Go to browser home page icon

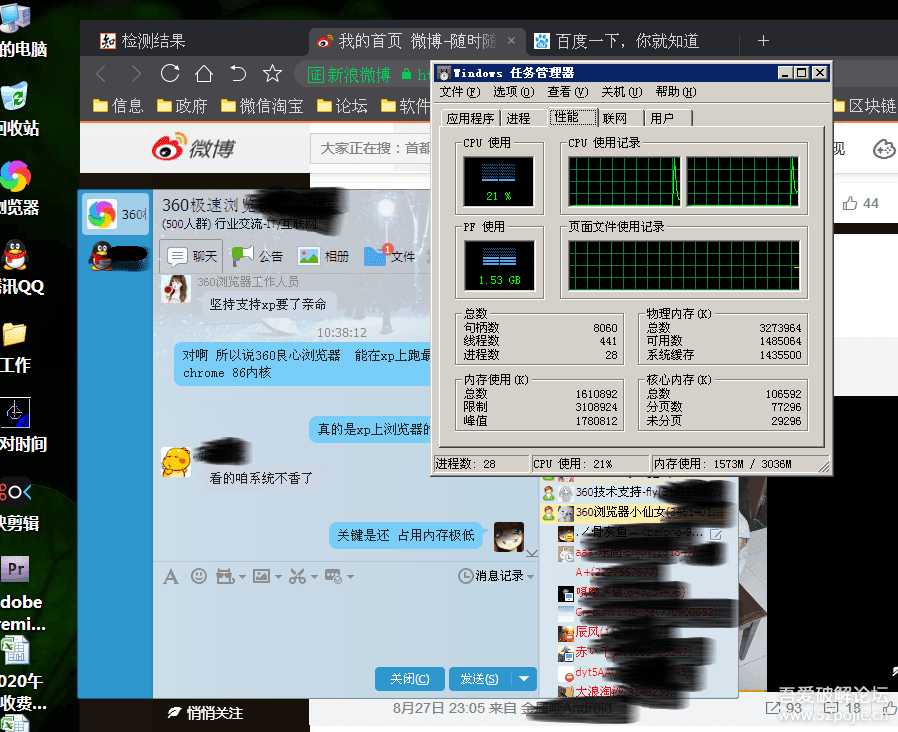(x=204, y=74)
